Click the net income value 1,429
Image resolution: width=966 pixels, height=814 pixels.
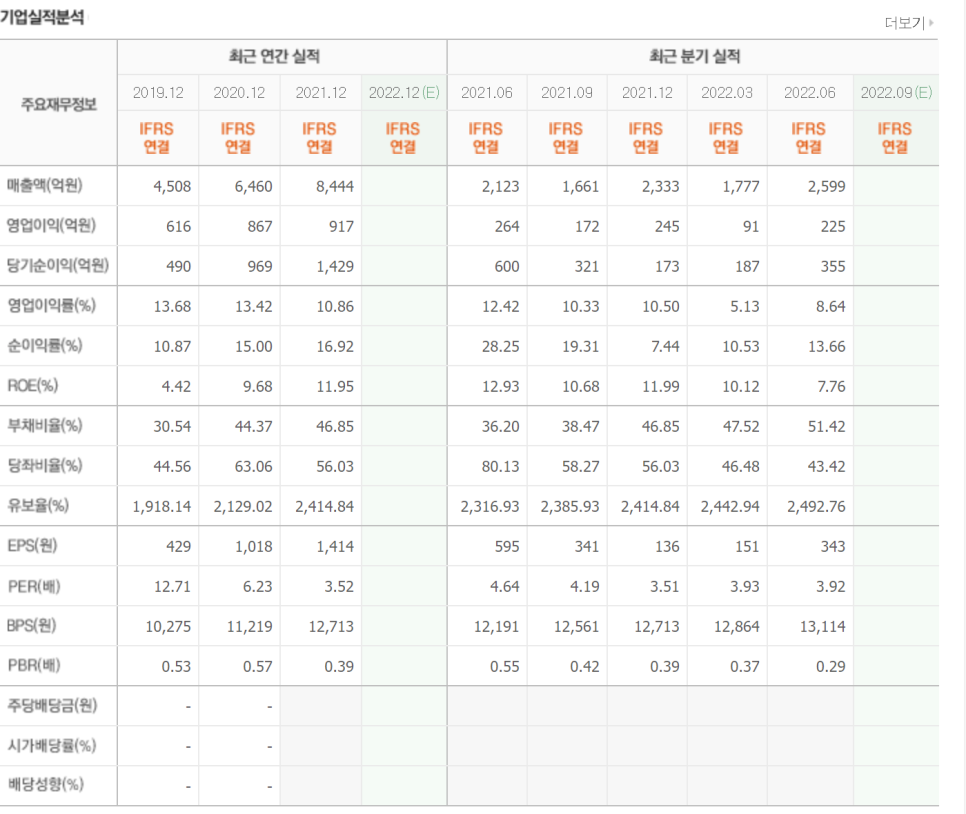[x=335, y=267]
